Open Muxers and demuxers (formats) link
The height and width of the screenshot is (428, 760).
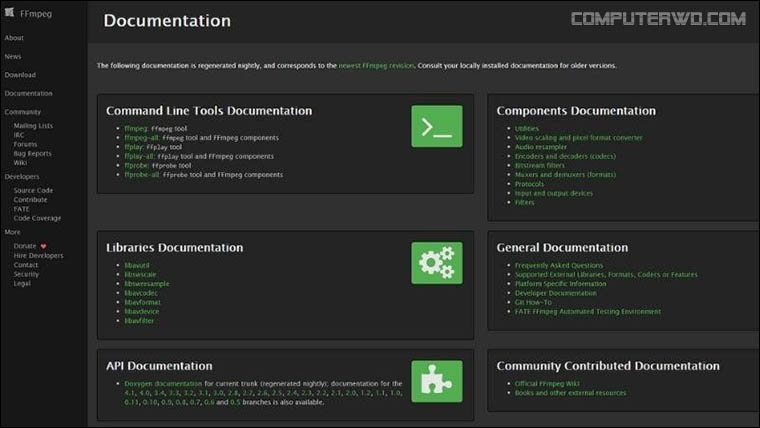click(x=565, y=174)
